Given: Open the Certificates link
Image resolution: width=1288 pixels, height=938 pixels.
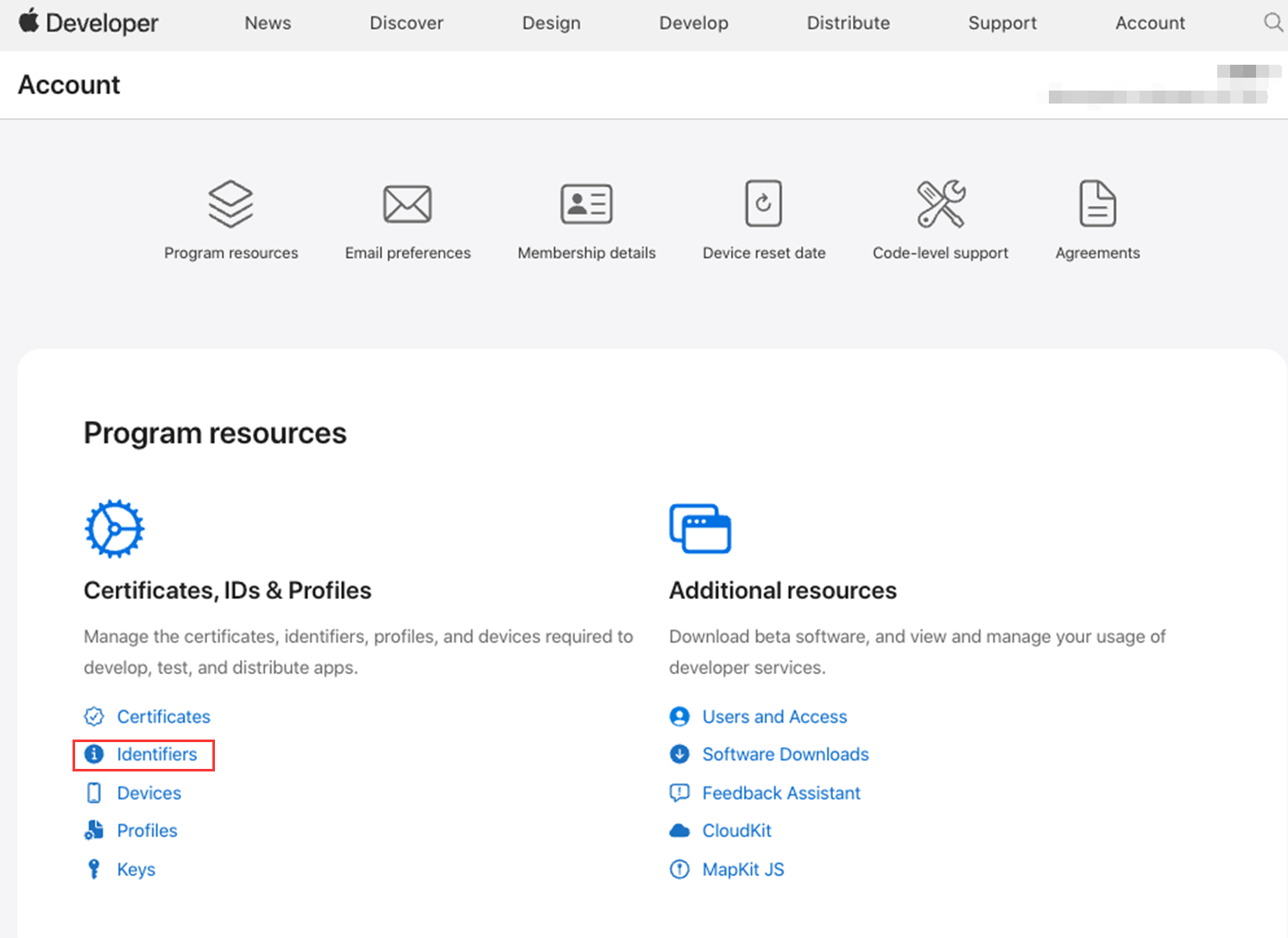Looking at the screenshot, I should tap(164, 716).
